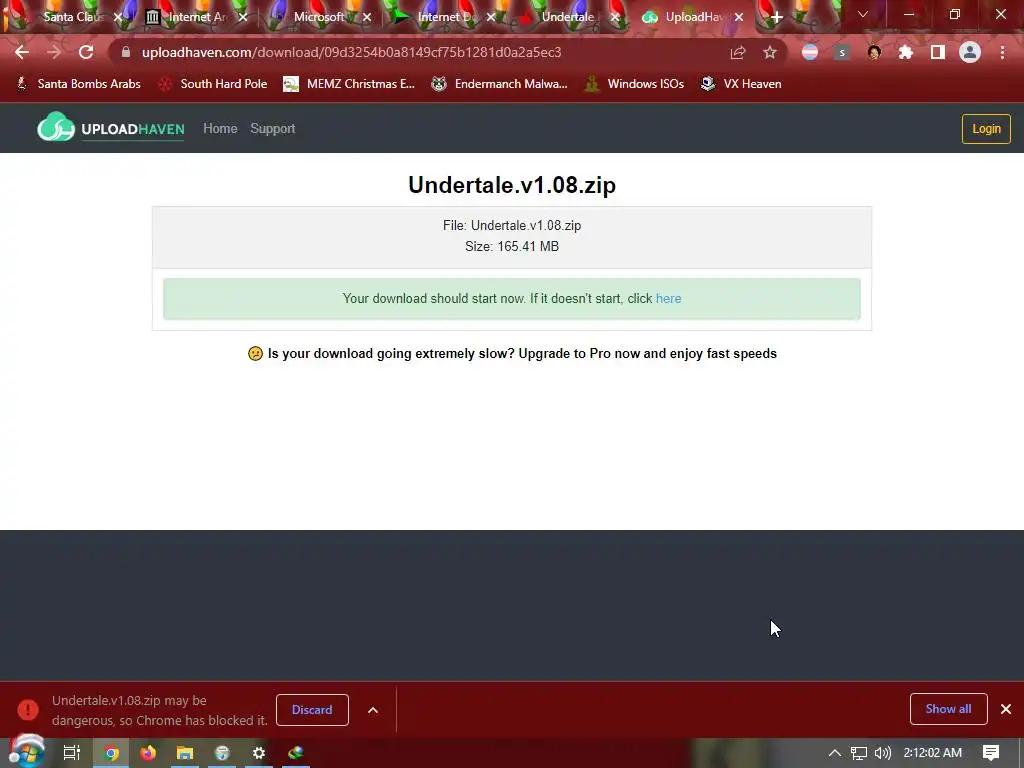Click the globe app icon on taskbar
Image resolution: width=1024 pixels, height=768 pixels.
222,753
